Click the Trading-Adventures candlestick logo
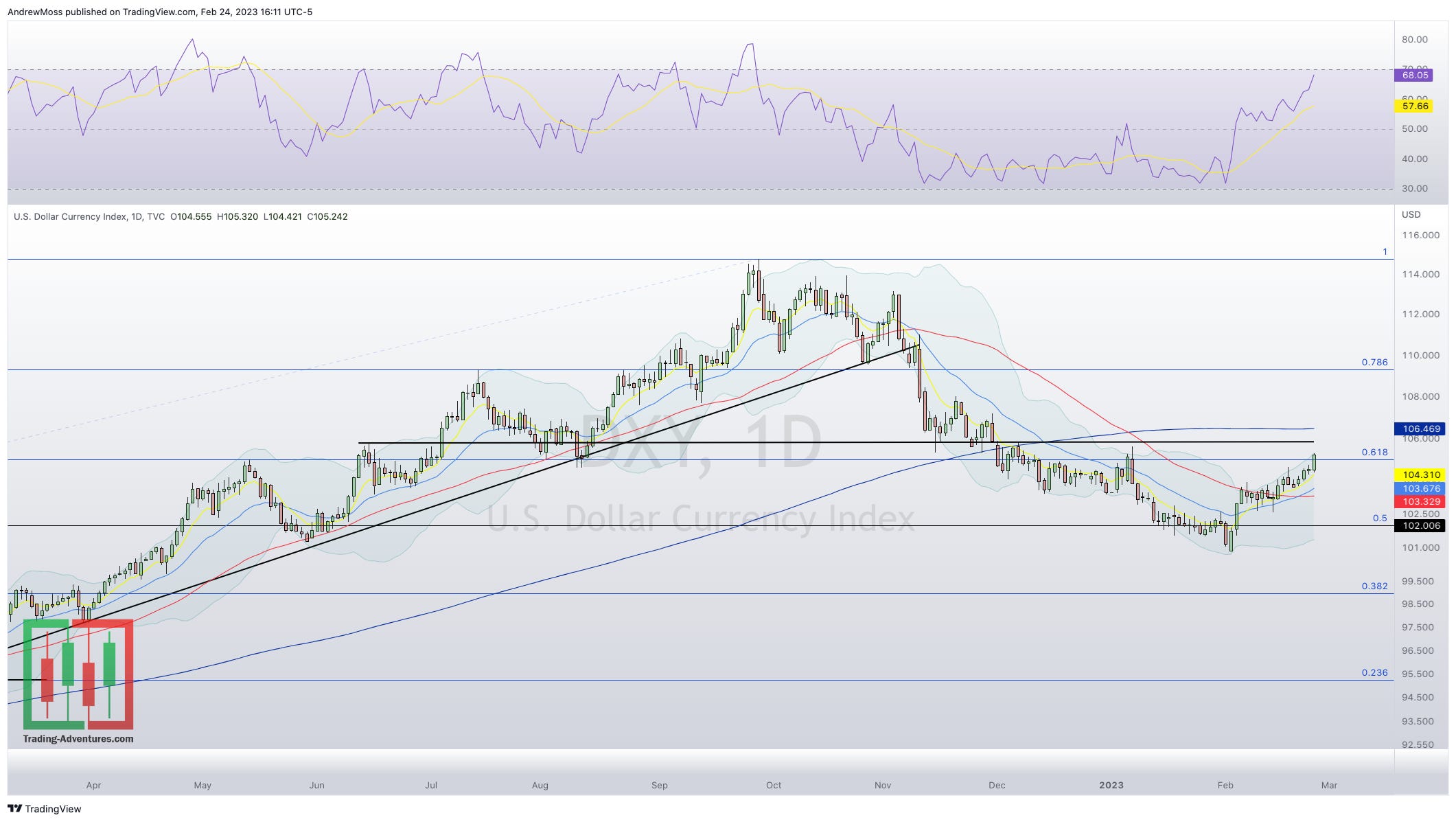 click(78, 674)
